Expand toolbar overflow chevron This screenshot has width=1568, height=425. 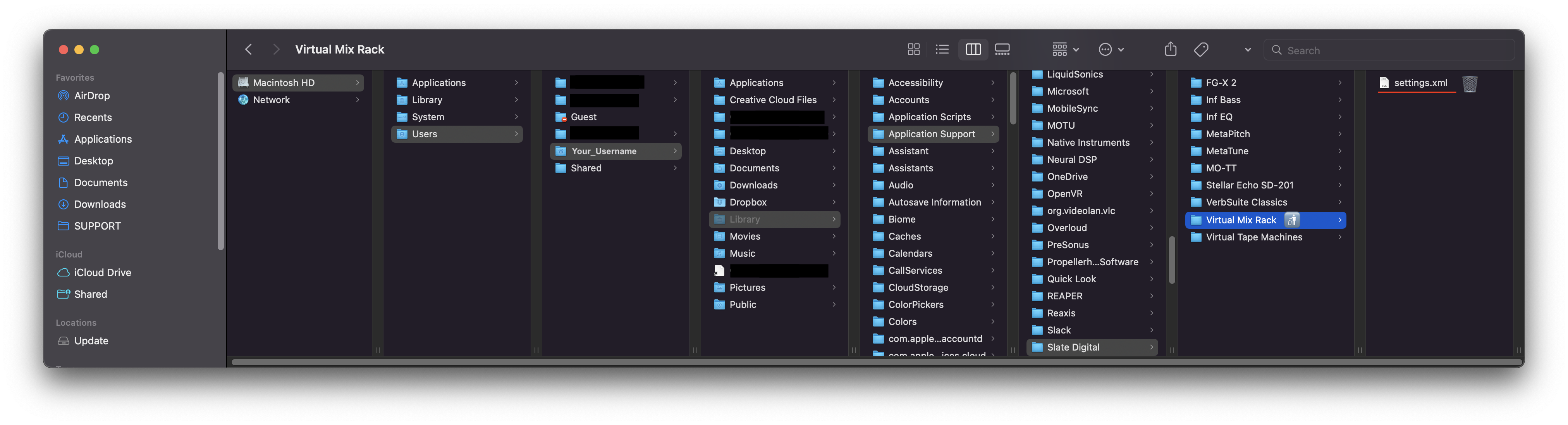pos(1247,50)
